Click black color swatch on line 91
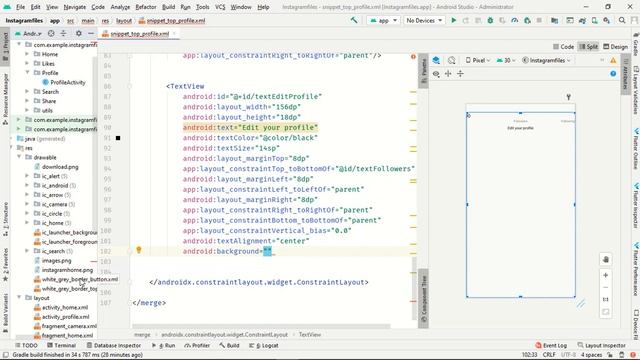The image size is (640, 360). point(118,138)
